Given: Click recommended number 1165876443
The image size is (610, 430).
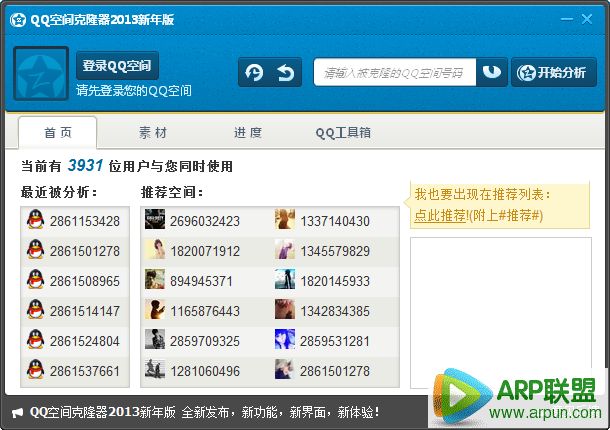Looking at the screenshot, I should tap(205, 311).
